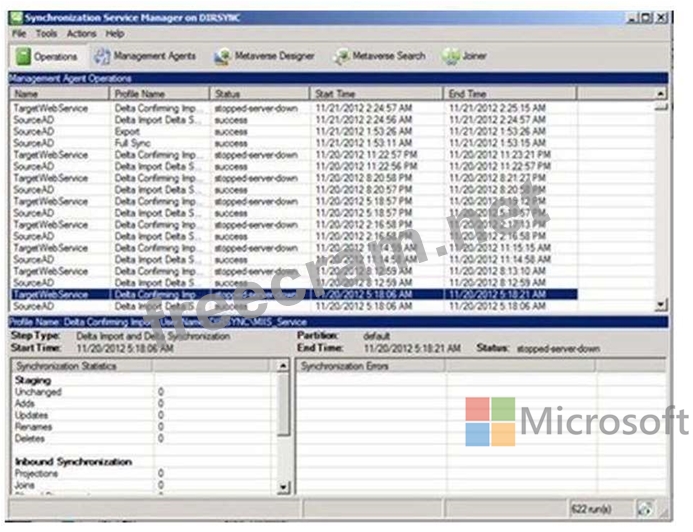Click the status bar icon beside 622 run(s)

tap(647, 508)
